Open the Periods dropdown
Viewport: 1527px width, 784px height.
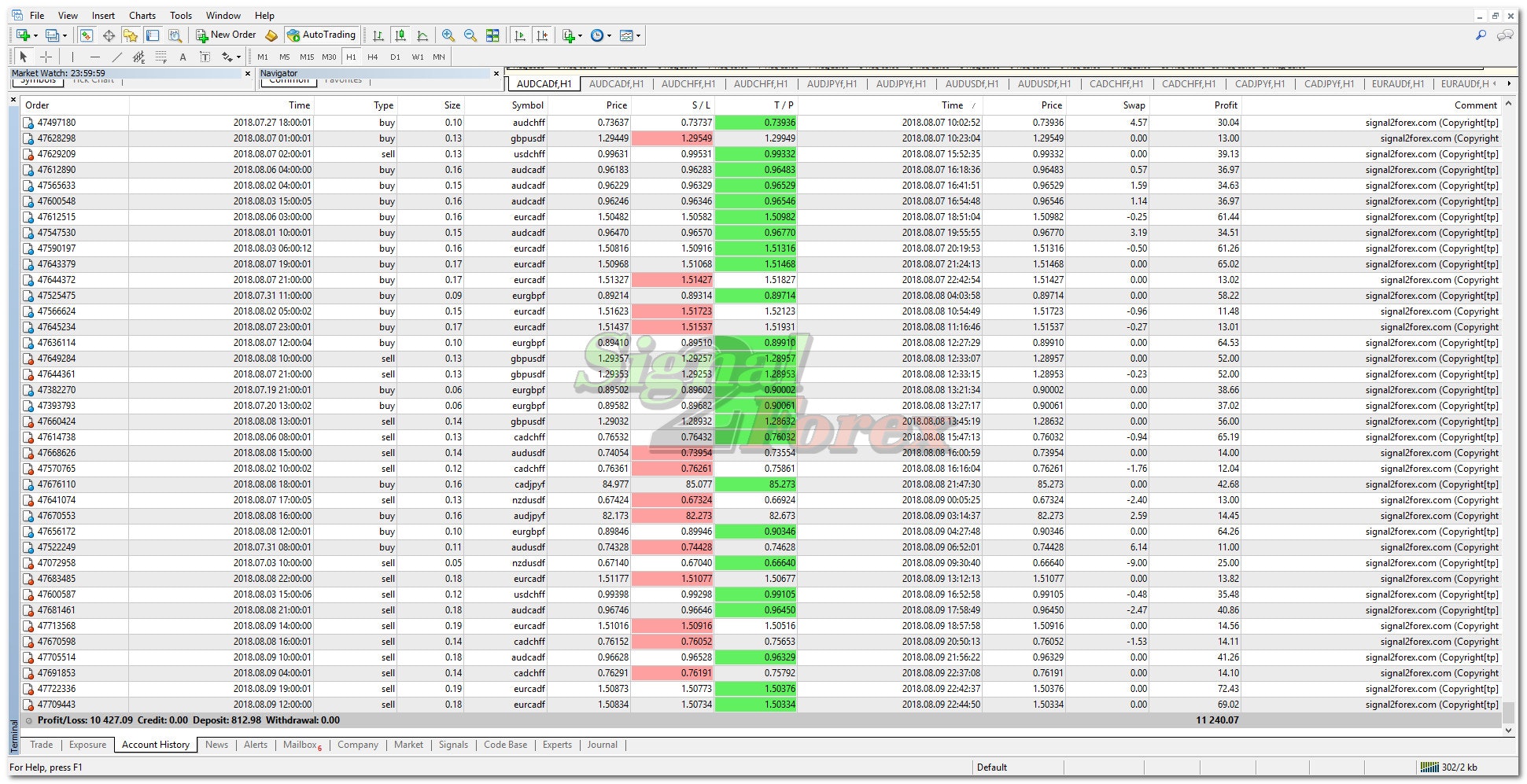click(x=609, y=35)
